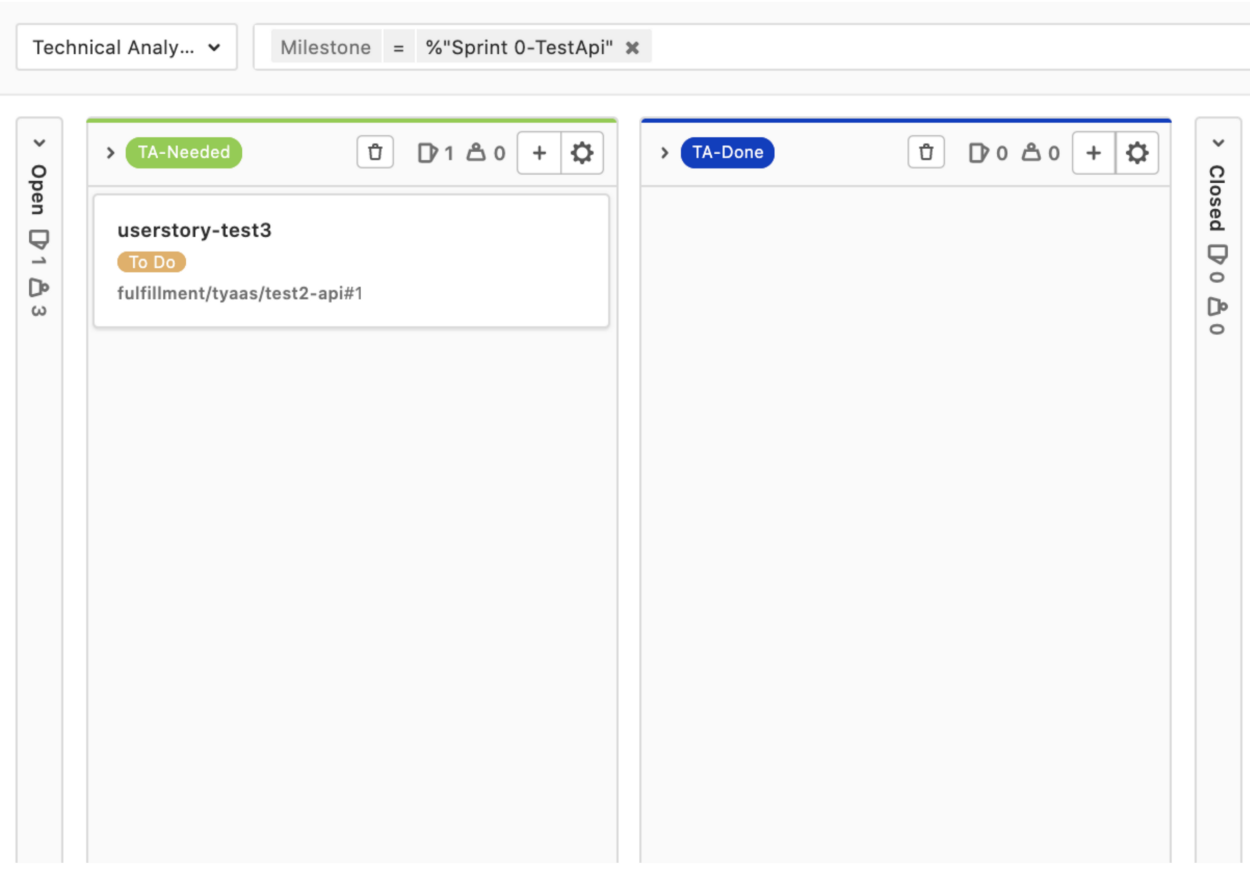Open the Technical Analysis board dropdown
Image resolution: width=1250 pixels, height=894 pixels.
point(126,47)
